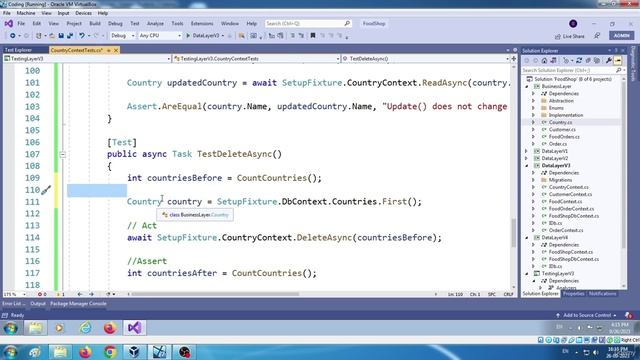Open the 175 % zoom dropdown
This screenshot has height=360, width=640.
tap(15, 294)
